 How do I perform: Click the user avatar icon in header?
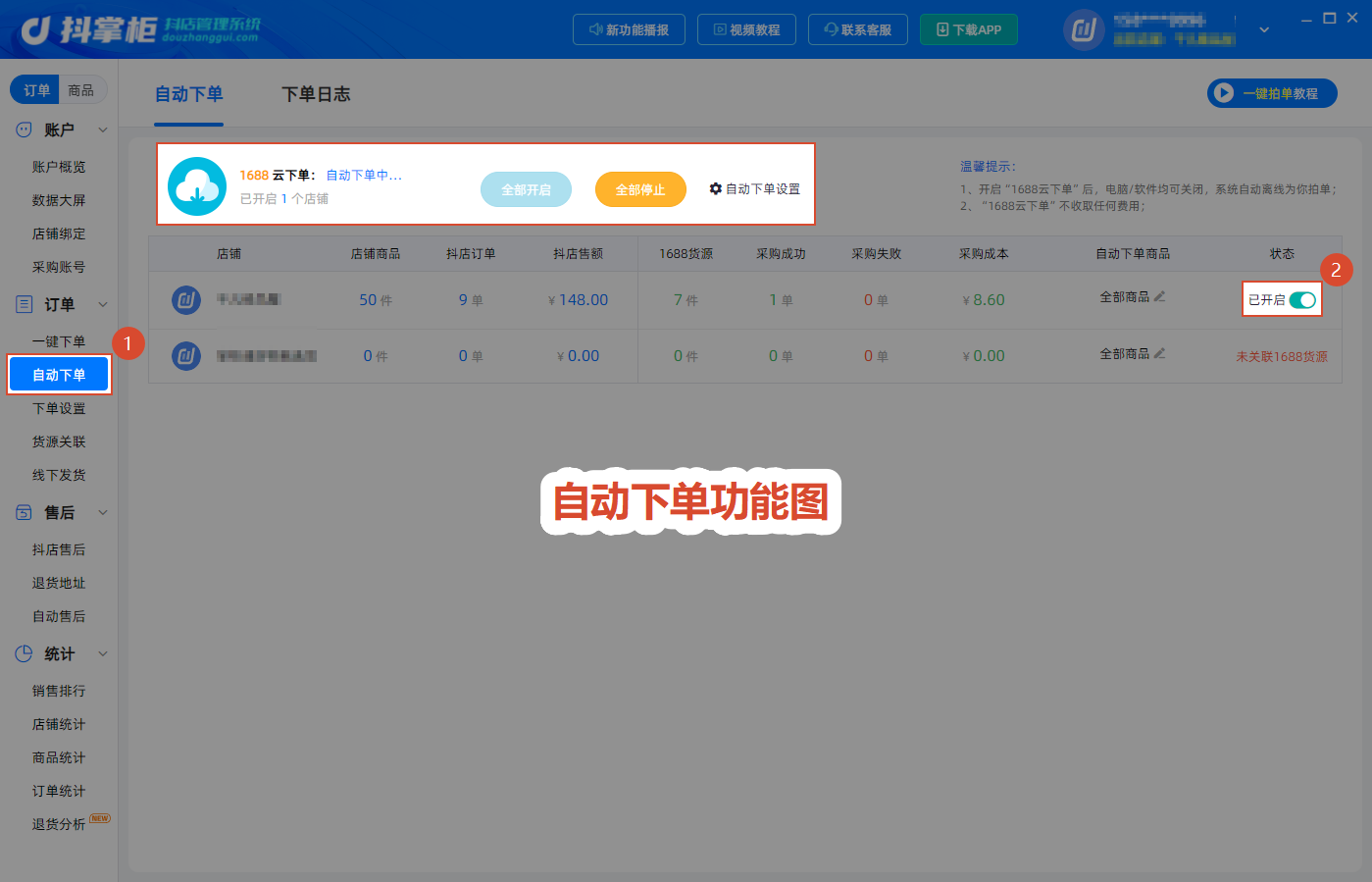tap(1084, 29)
